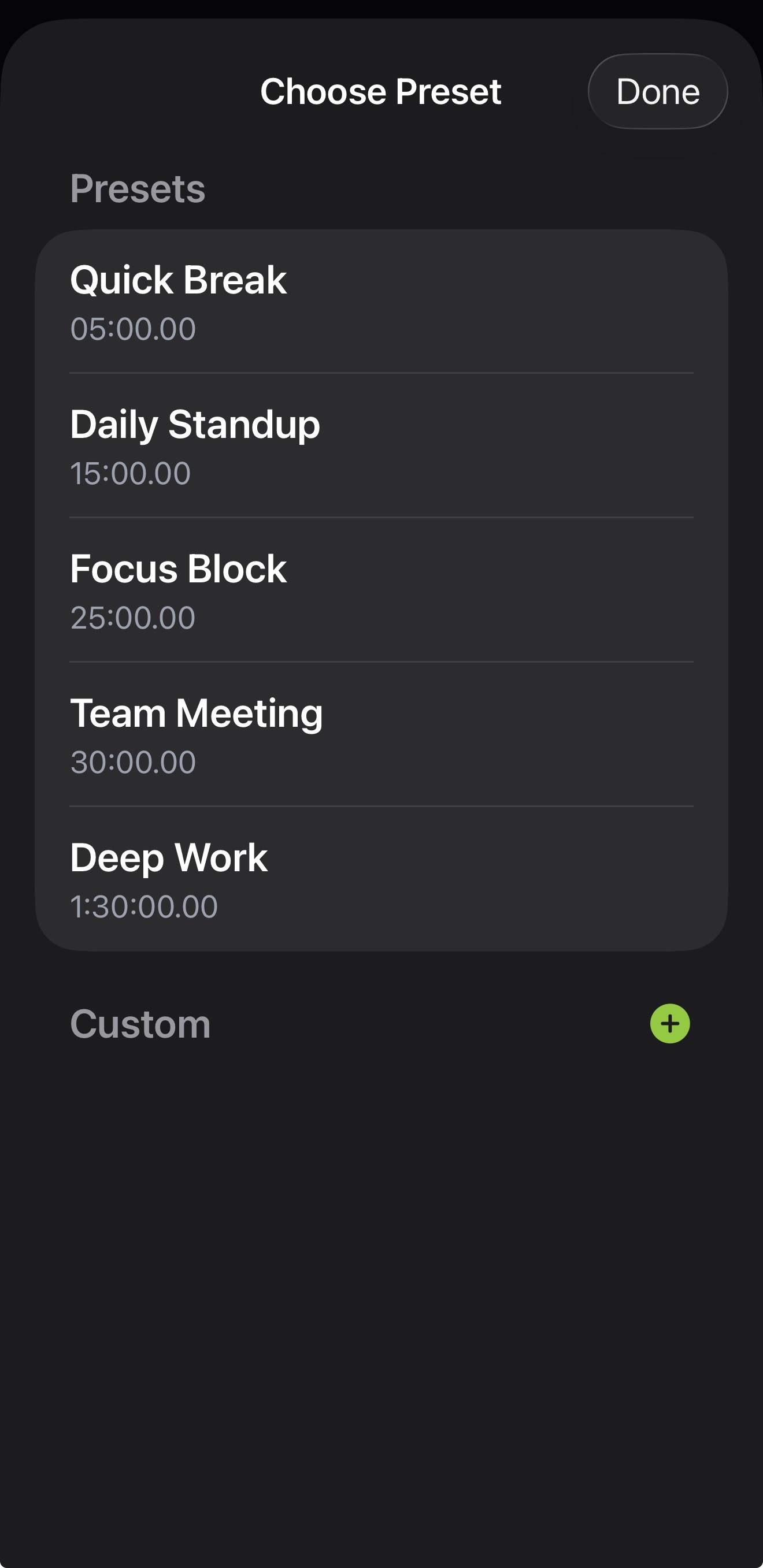The width and height of the screenshot is (763, 1568).
Task: Pick the Focus Block preset
Action: click(179, 569)
